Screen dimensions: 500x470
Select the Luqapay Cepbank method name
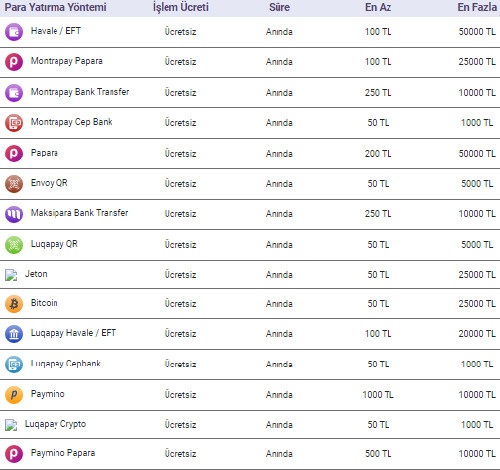(x=66, y=363)
